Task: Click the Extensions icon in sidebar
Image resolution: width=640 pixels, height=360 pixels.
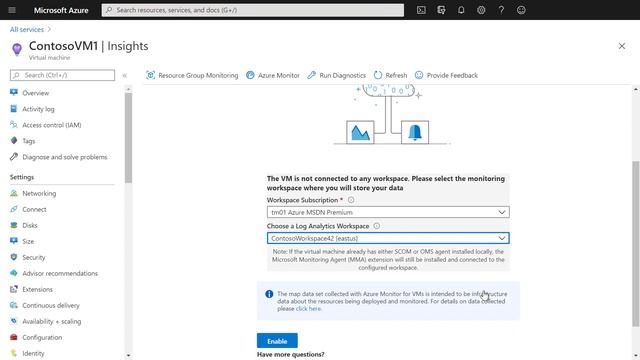Action: [x=14, y=289]
